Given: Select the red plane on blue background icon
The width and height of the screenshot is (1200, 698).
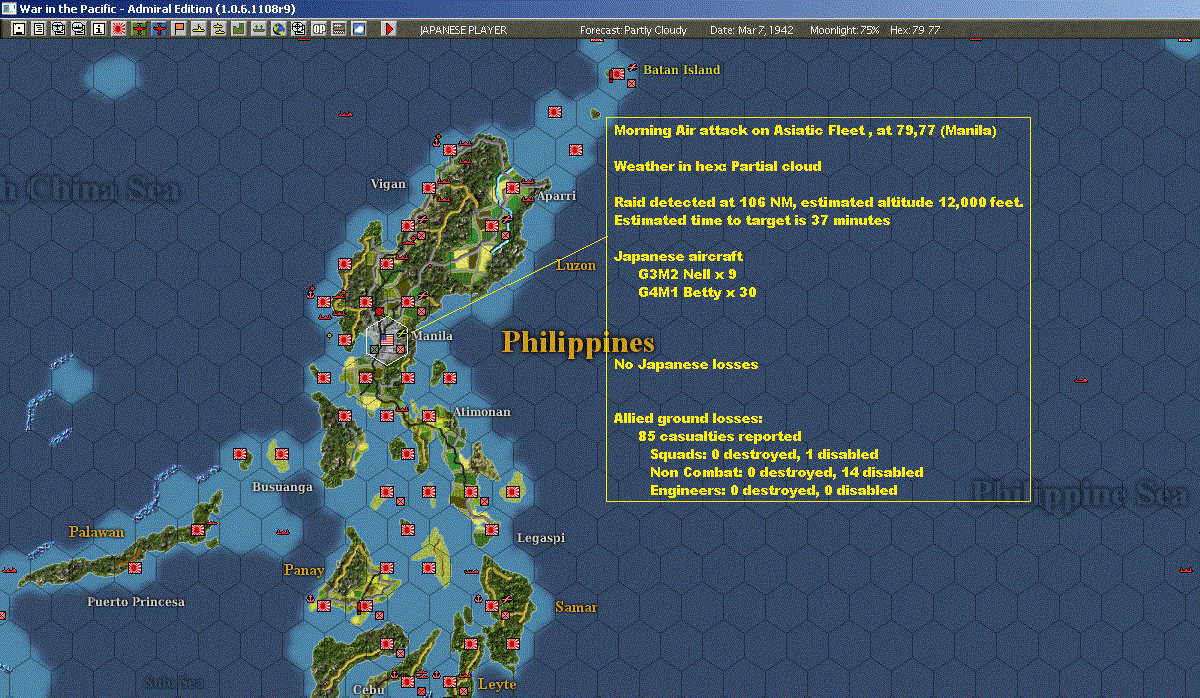Looking at the screenshot, I should click(x=158, y=29).
